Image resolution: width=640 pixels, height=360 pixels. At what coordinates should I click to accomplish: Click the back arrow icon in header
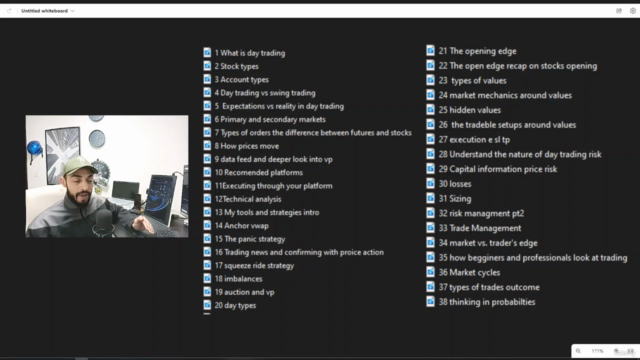click(9, 11)
